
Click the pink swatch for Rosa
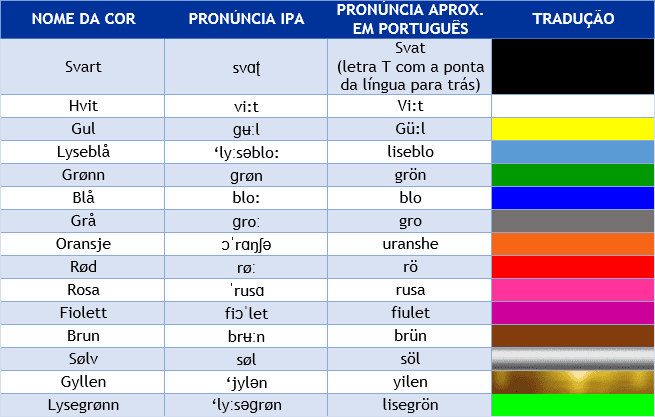573,290
